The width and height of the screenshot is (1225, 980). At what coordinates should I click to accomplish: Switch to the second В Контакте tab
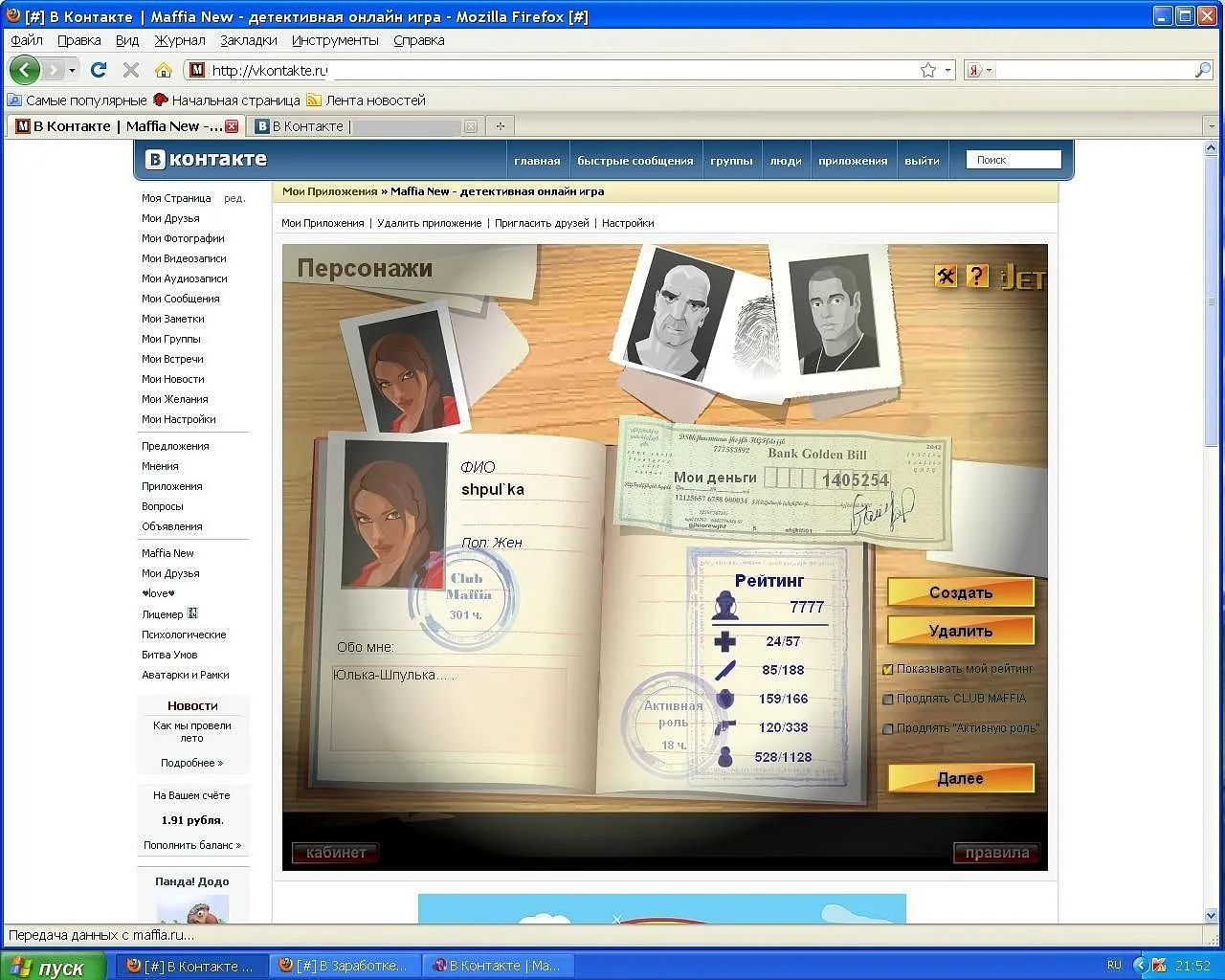click(x=365, y=126)
